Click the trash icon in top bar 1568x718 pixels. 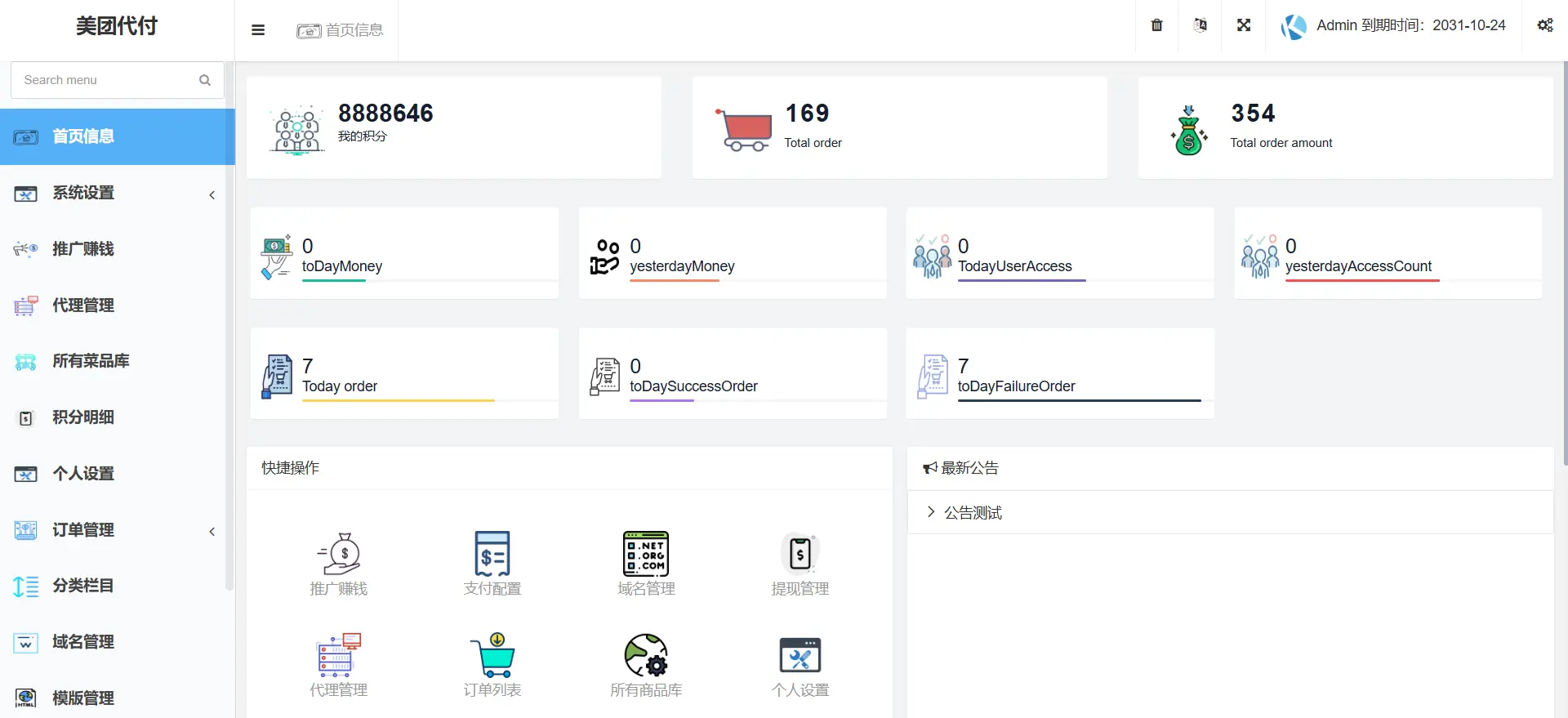click(x=1156, y=25)
